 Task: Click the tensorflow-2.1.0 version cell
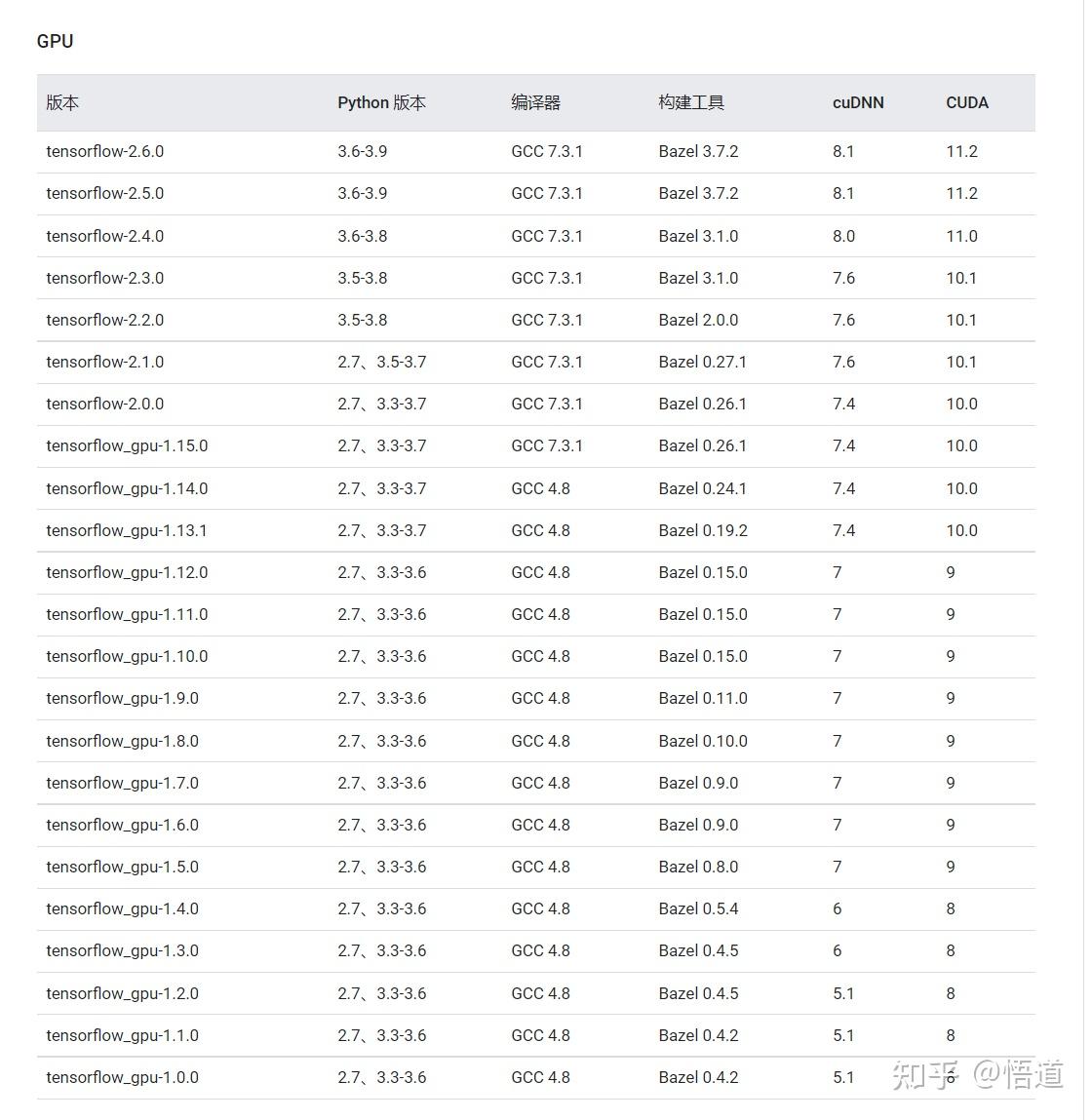click(x=105, y=363)
